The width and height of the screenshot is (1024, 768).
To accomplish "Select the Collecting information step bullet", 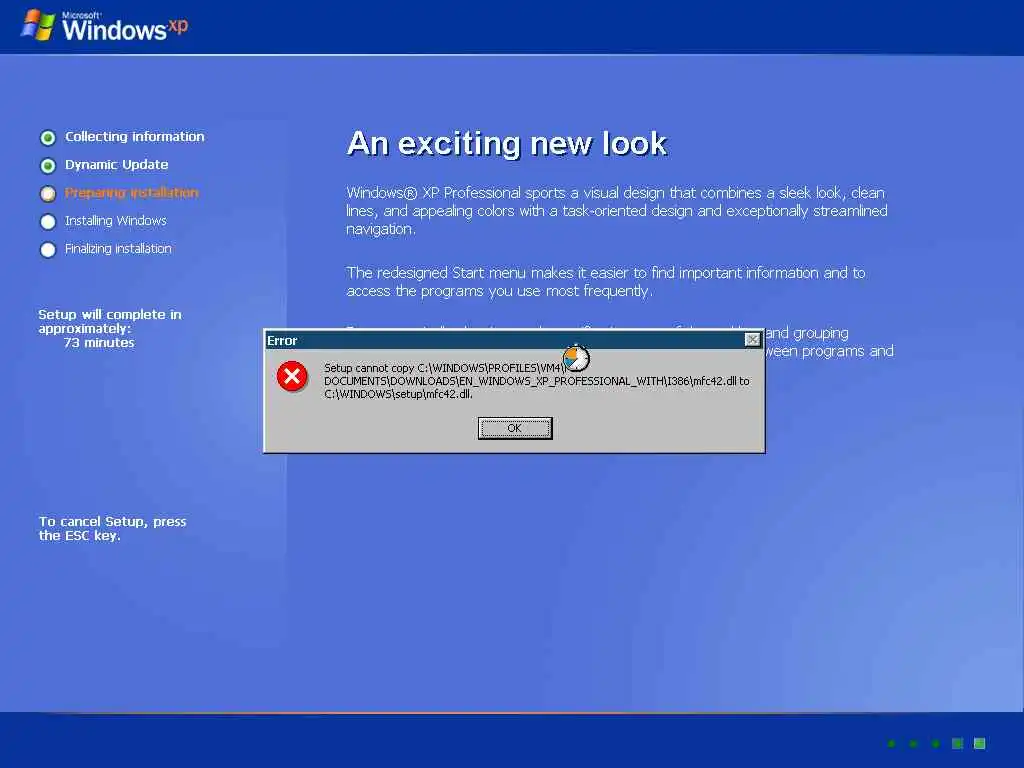I will pyautogui.click(x=48, y=138).
